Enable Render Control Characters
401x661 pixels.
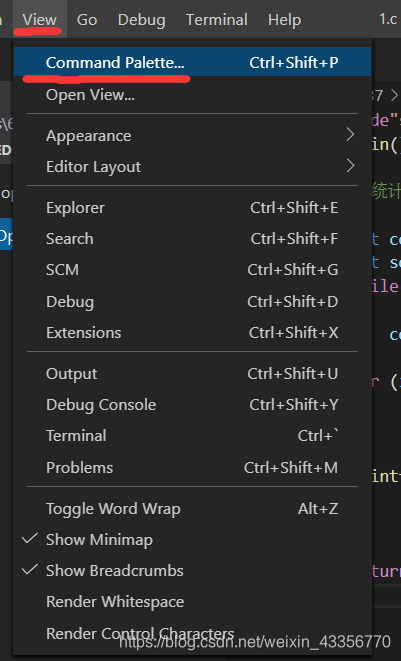(192, 633)
